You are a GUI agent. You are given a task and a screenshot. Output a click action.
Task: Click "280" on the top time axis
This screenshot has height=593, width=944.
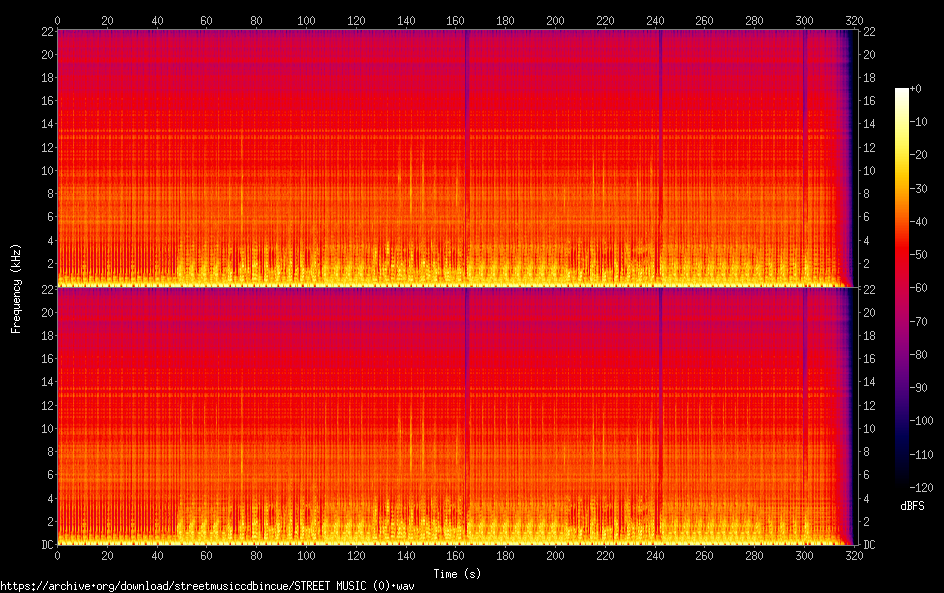click(x=754, y=20)
